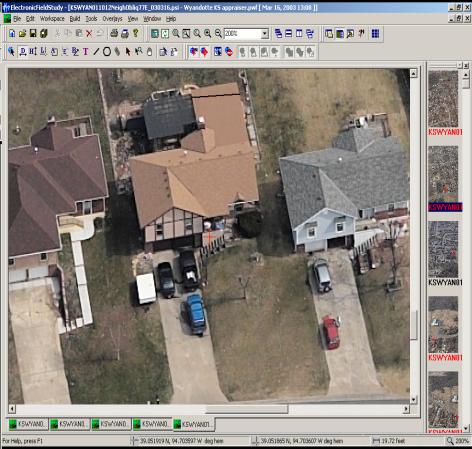Click the blue grid icon in toolbar
Screen dimensions: 472x449
[375, 33]
